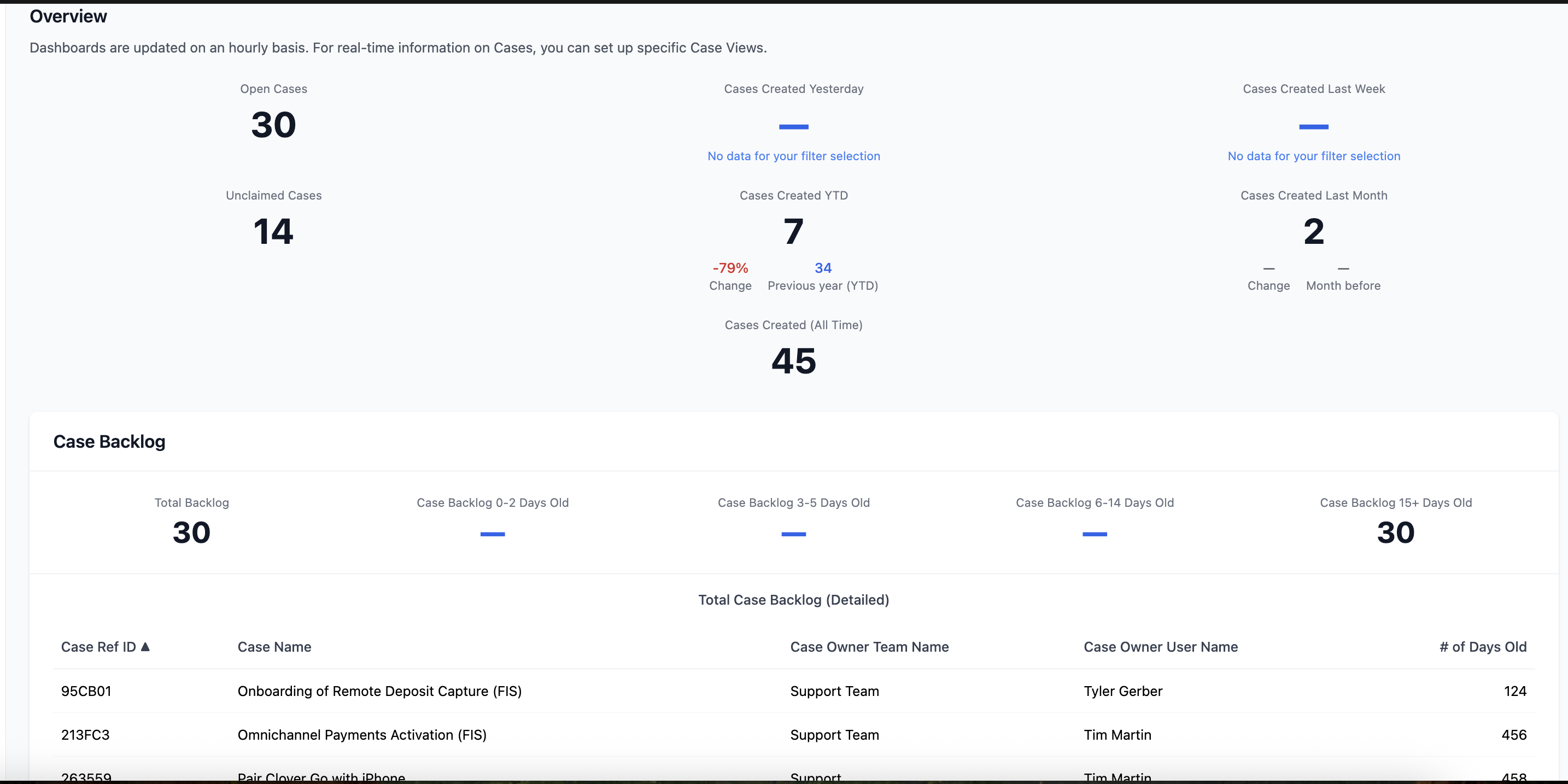The height and width of the screenshot is (784, 1568).
Task: Click Case Backlog 15+ Days Old value
Action: pyautogui.click(x=1395, y=533)
